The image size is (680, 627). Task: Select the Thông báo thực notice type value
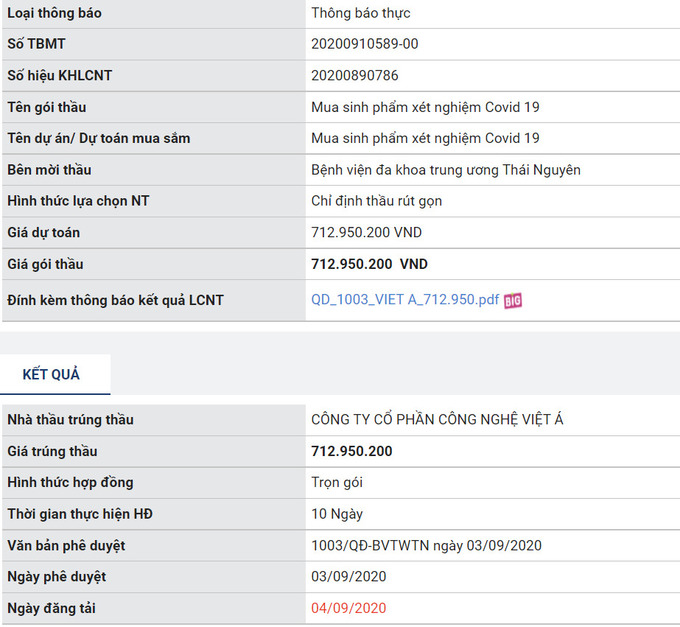pyautogui.click(x=360, y=13)
